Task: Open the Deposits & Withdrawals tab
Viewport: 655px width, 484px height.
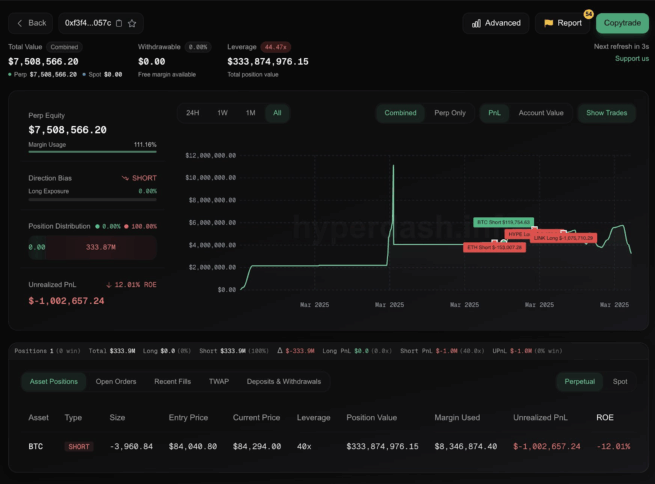Action: [284, 382]
